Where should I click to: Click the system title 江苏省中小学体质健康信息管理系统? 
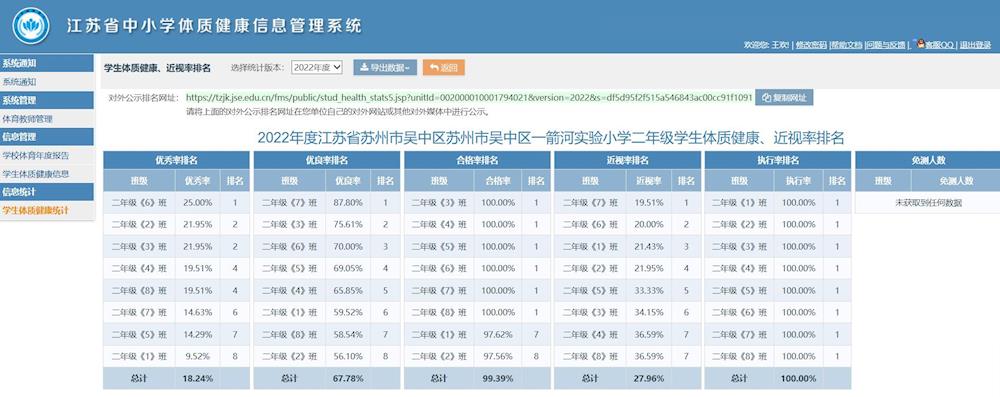[214, 26]
